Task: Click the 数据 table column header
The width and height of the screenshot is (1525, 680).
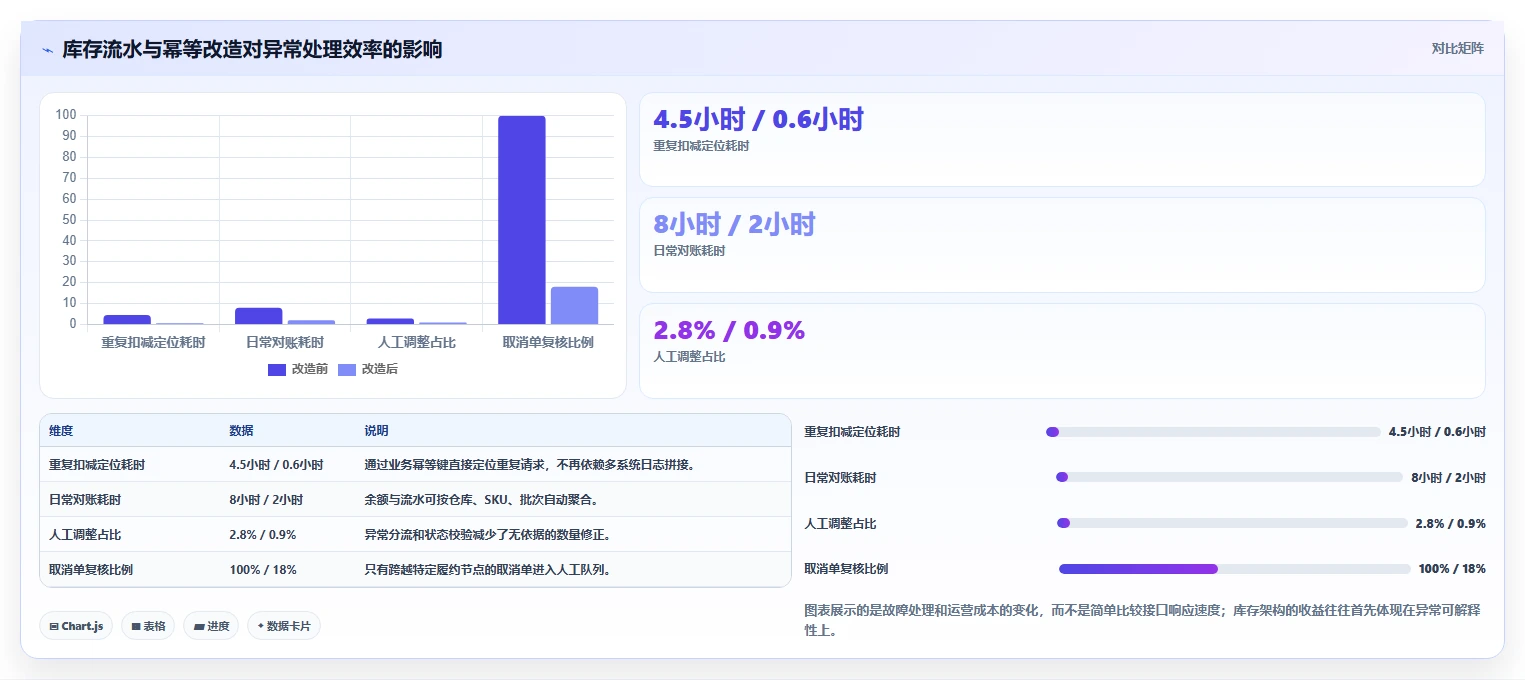Action: point(241,431)
